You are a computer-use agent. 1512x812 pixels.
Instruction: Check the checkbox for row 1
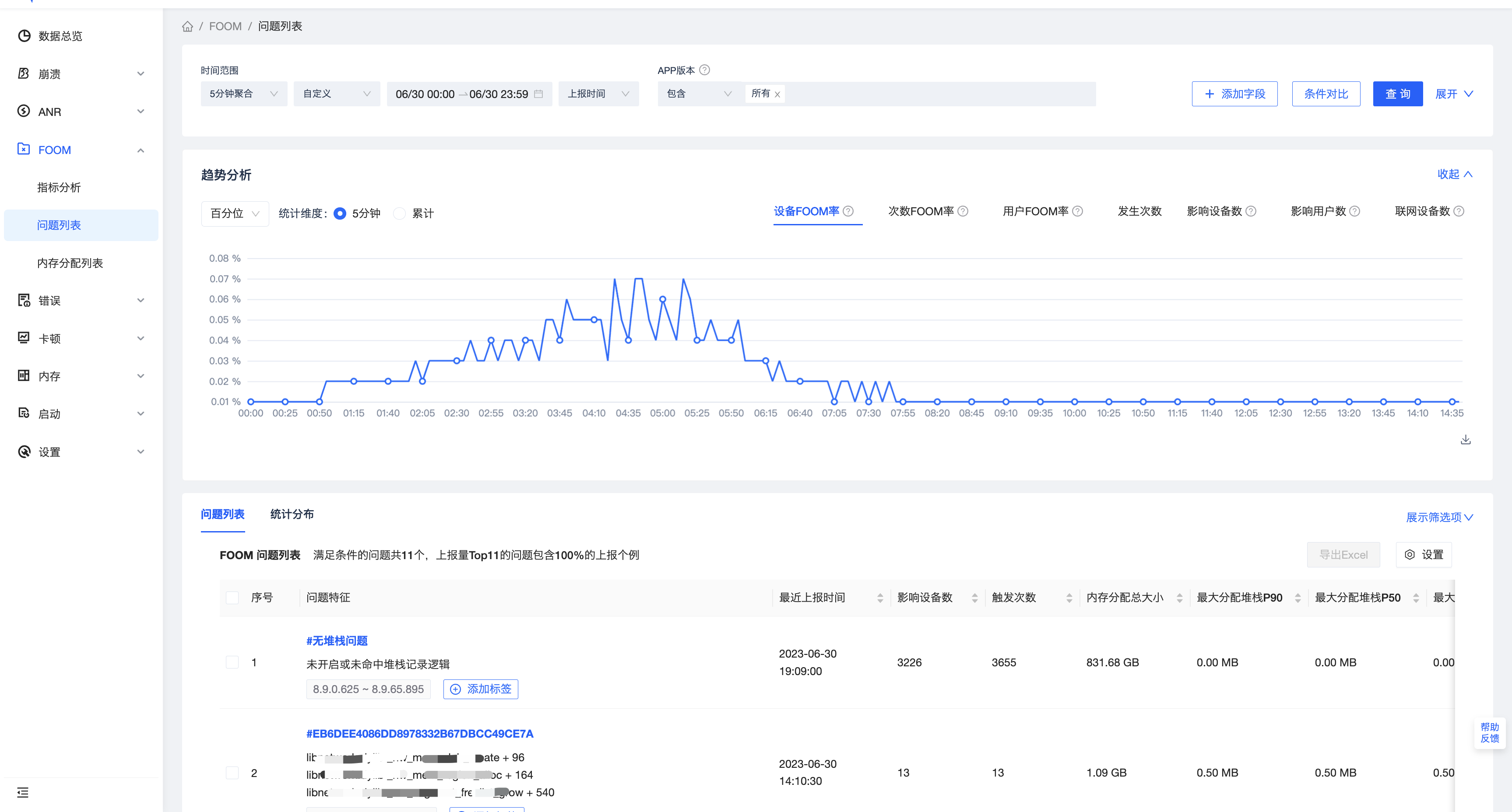pos(232,662)
